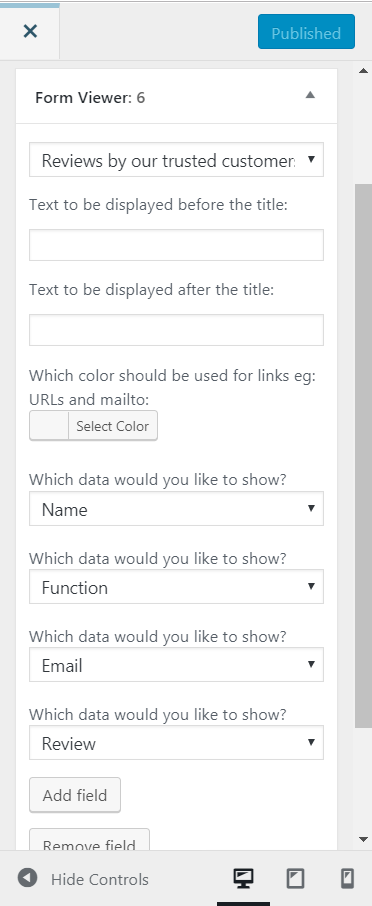Click the Hide Controls arrow icon
Viewport: 372px width, 906px height.
click(27, 878)
